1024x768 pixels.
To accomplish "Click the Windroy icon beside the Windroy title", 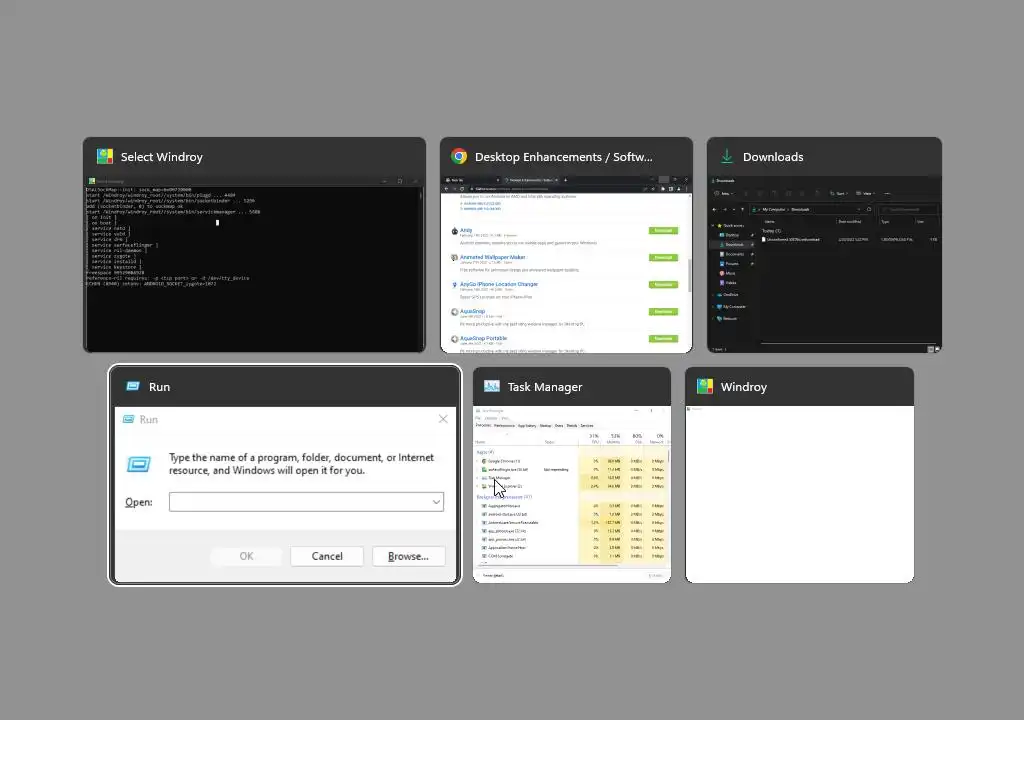I will [705, 386].
